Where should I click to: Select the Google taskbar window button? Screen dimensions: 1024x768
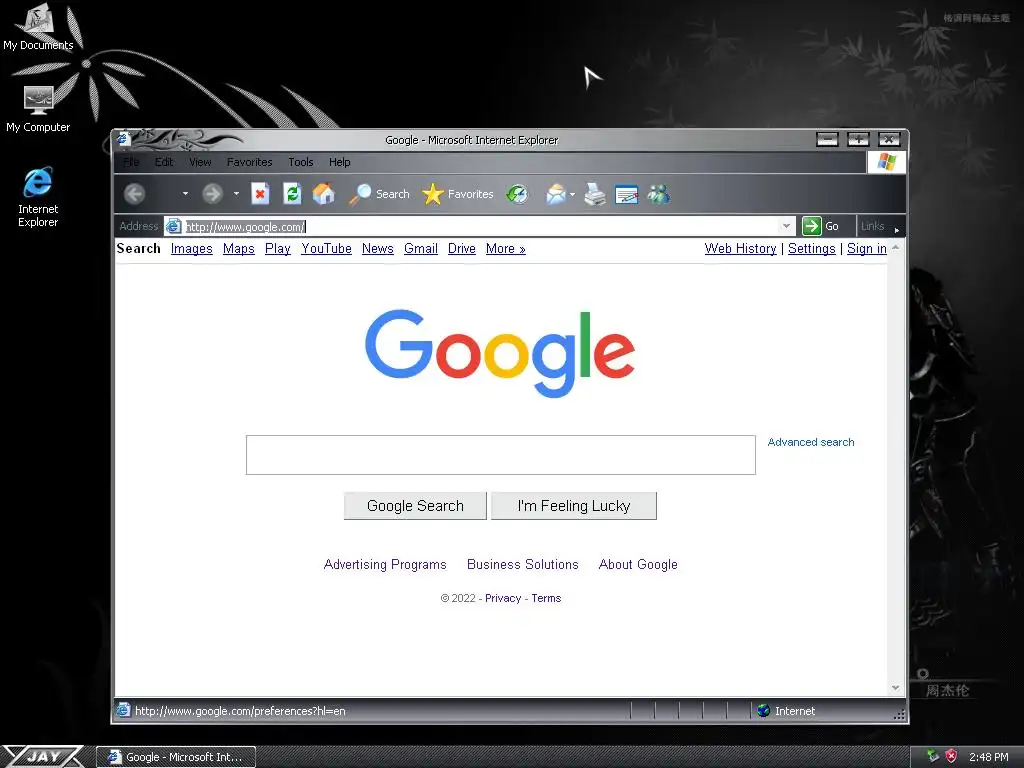click(x=176, y=757)
